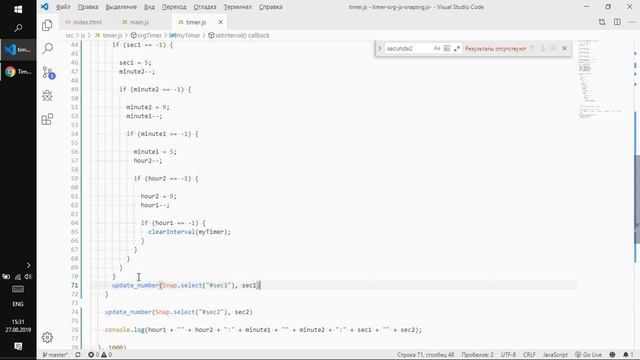Start Go Live server from status bar

tap(588, 355)
